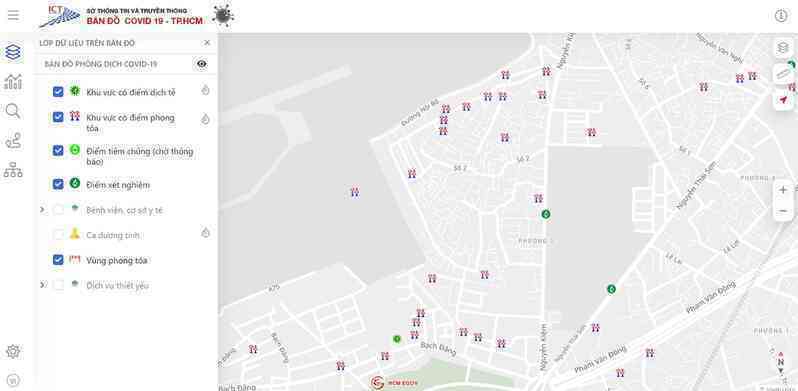The height and width of the screenshot is (391, 798).
Task: Open the hamburger menu
Action: (13, 15)
